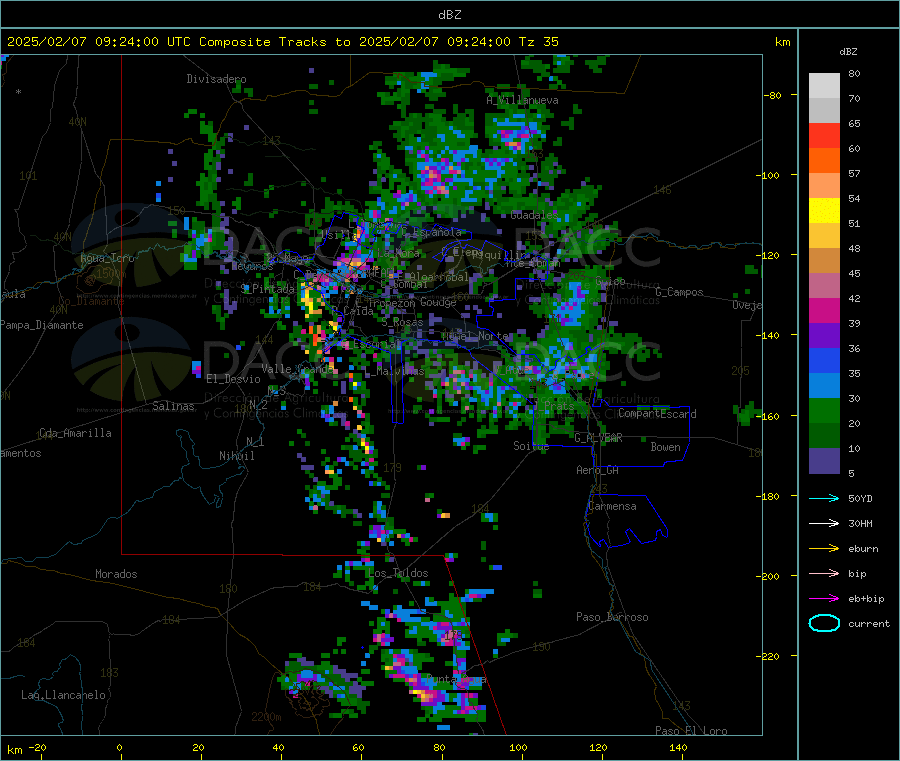Click the El_Desvio map label
Image resolution: width=900 pixels, height=761 pixels.
point(233,379)
